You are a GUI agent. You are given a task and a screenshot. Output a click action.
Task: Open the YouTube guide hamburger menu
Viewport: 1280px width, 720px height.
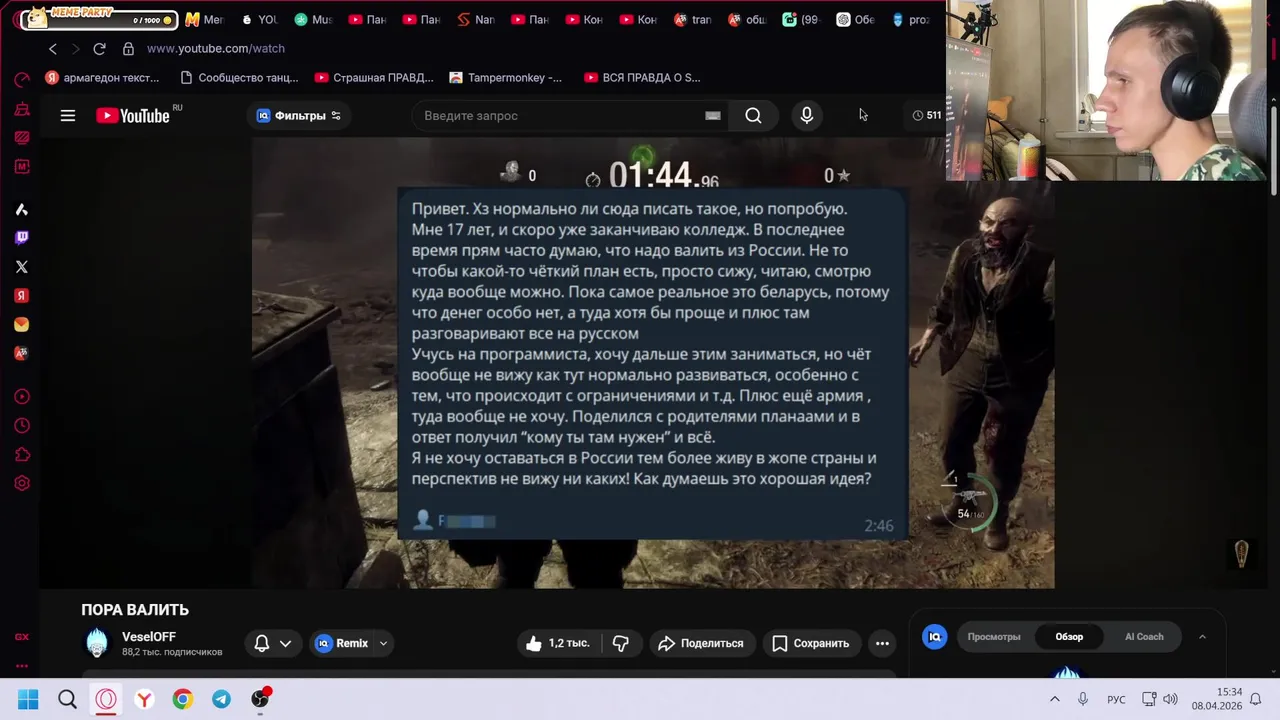click(68, 116)
